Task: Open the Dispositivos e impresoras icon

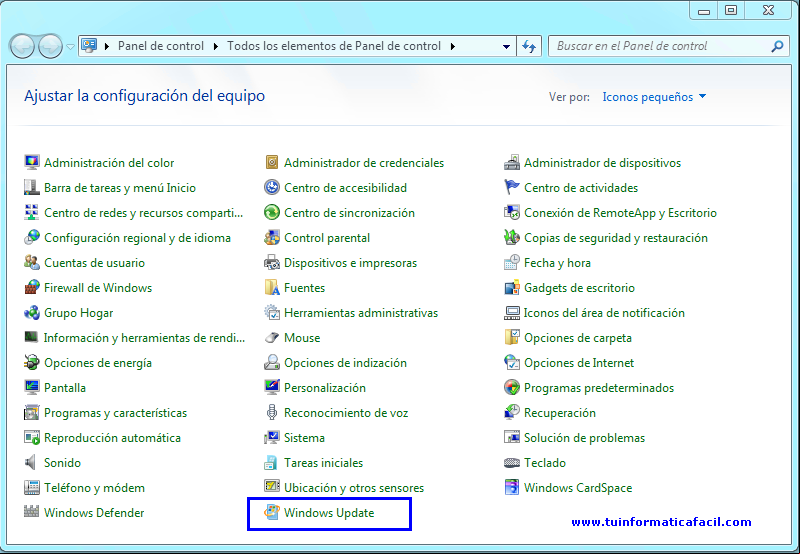Action: 272,262
